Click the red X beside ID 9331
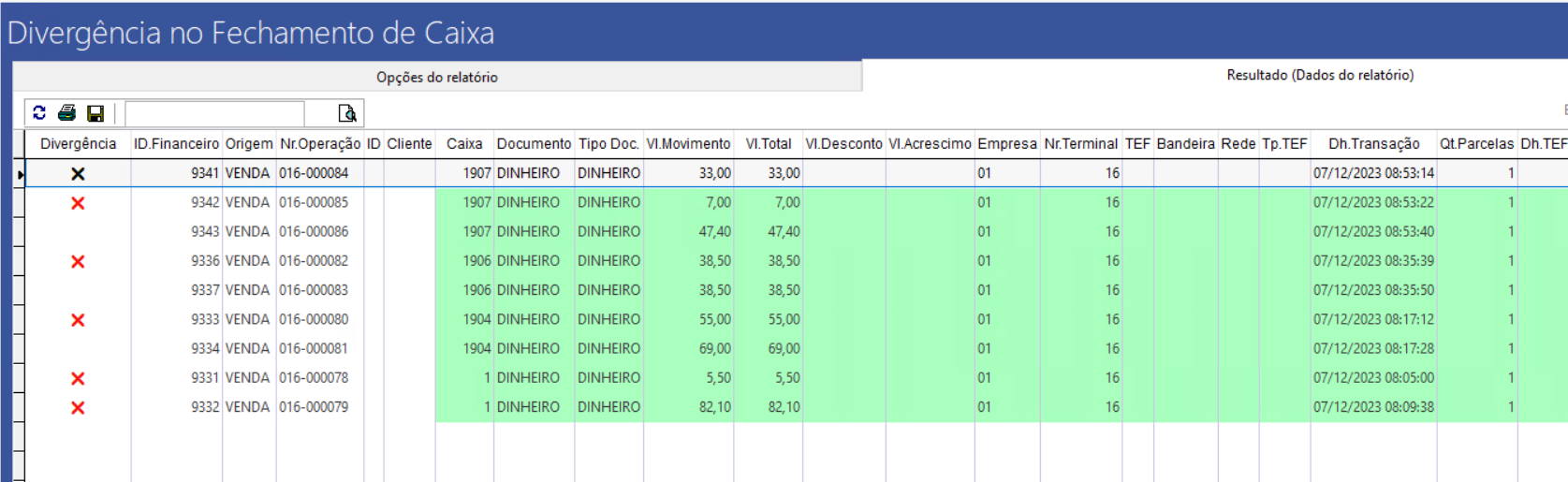 pos(78,379)
